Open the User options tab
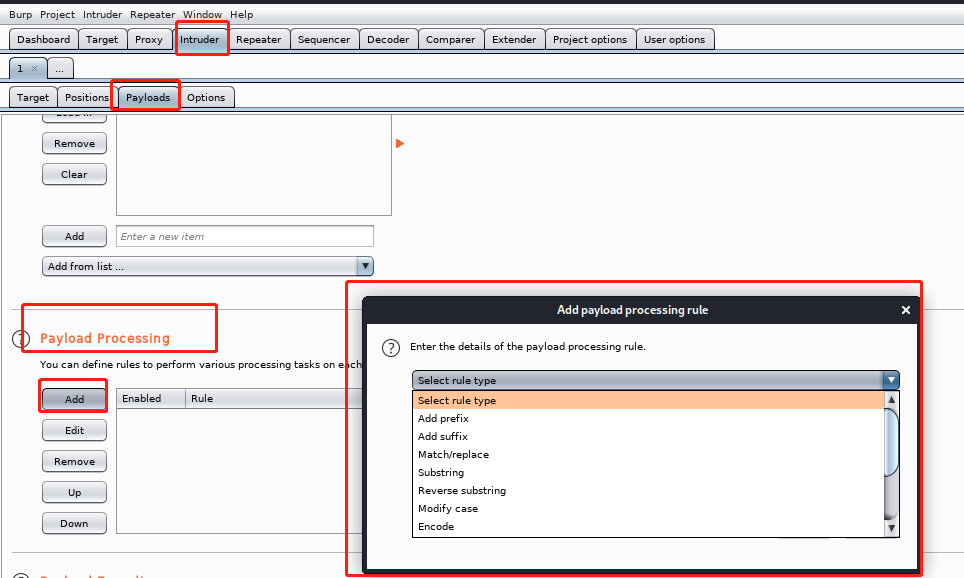 coord(674,39)
